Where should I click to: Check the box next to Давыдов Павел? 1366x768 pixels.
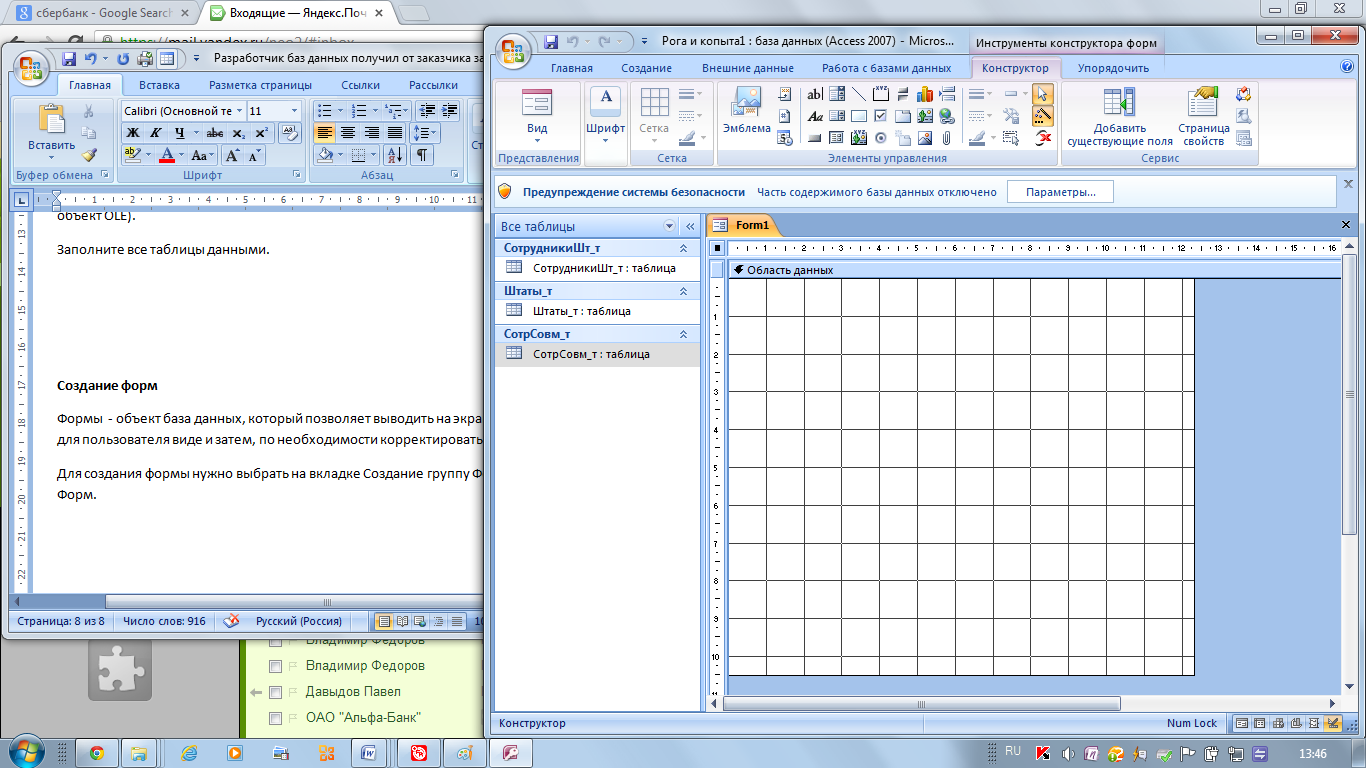tap(276, 692)
